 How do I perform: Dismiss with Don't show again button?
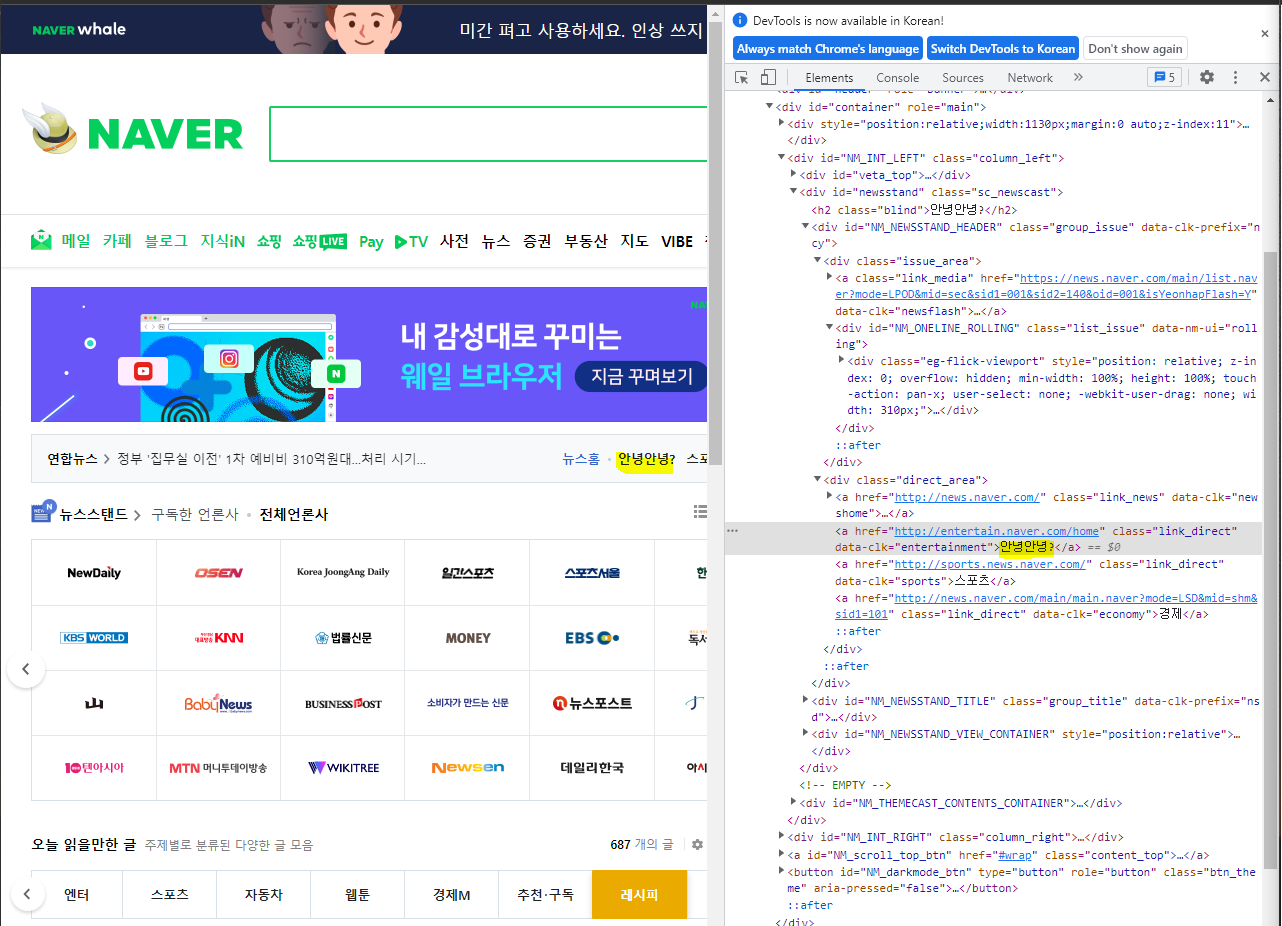click(x=1135, y=48)
